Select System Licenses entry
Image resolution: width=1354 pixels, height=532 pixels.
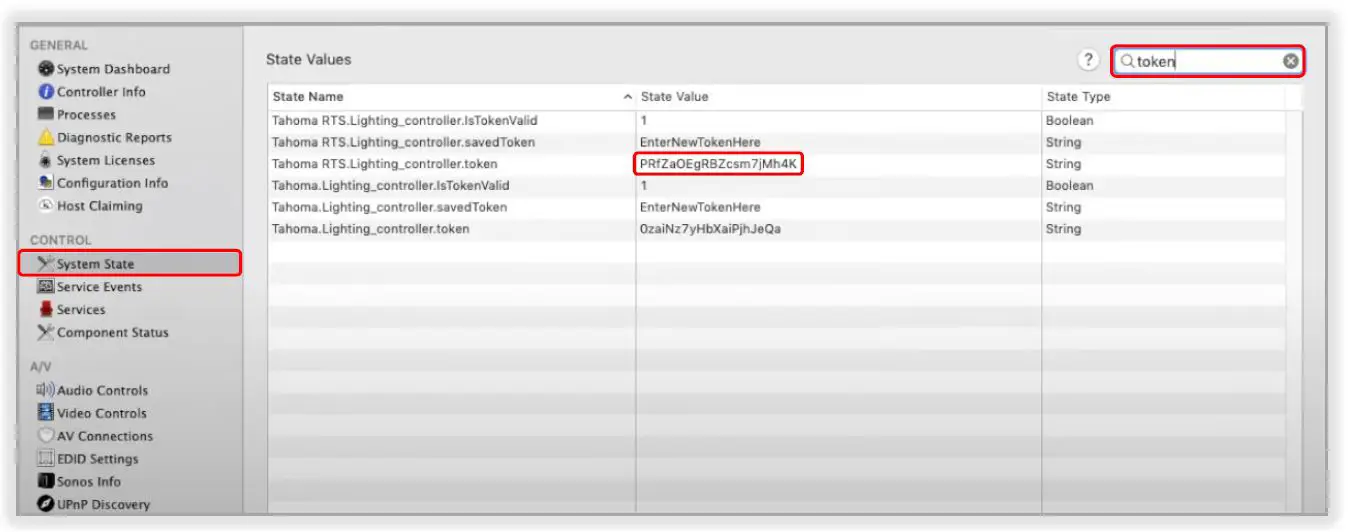[x=106, y=161]
